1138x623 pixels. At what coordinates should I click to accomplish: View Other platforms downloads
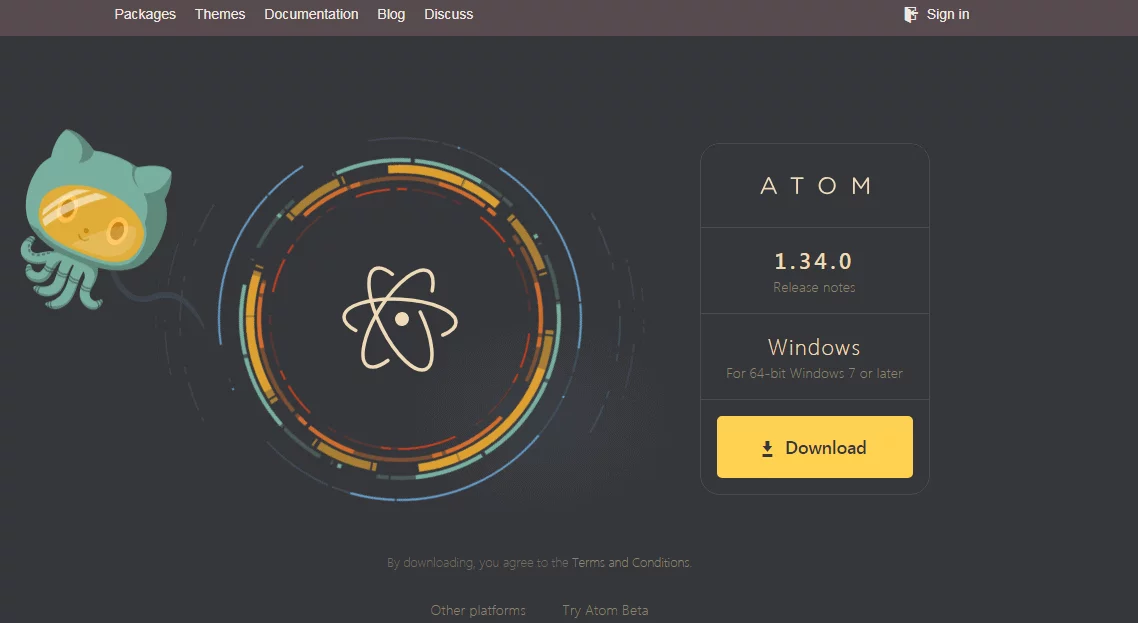pos(478,611)
